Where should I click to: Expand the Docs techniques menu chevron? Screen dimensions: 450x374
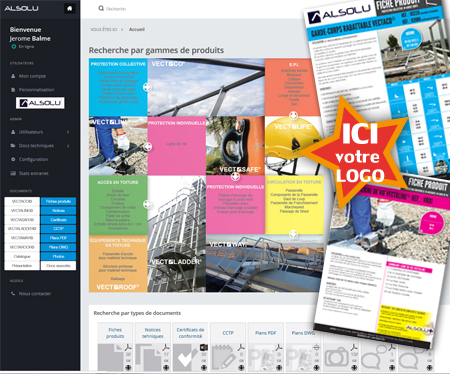tap(68, 146)
